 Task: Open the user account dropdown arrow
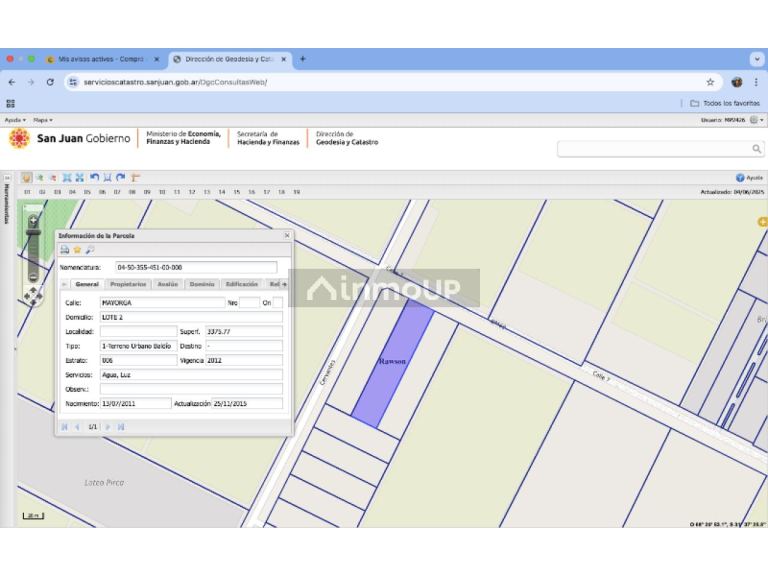(x=762, y=120)
